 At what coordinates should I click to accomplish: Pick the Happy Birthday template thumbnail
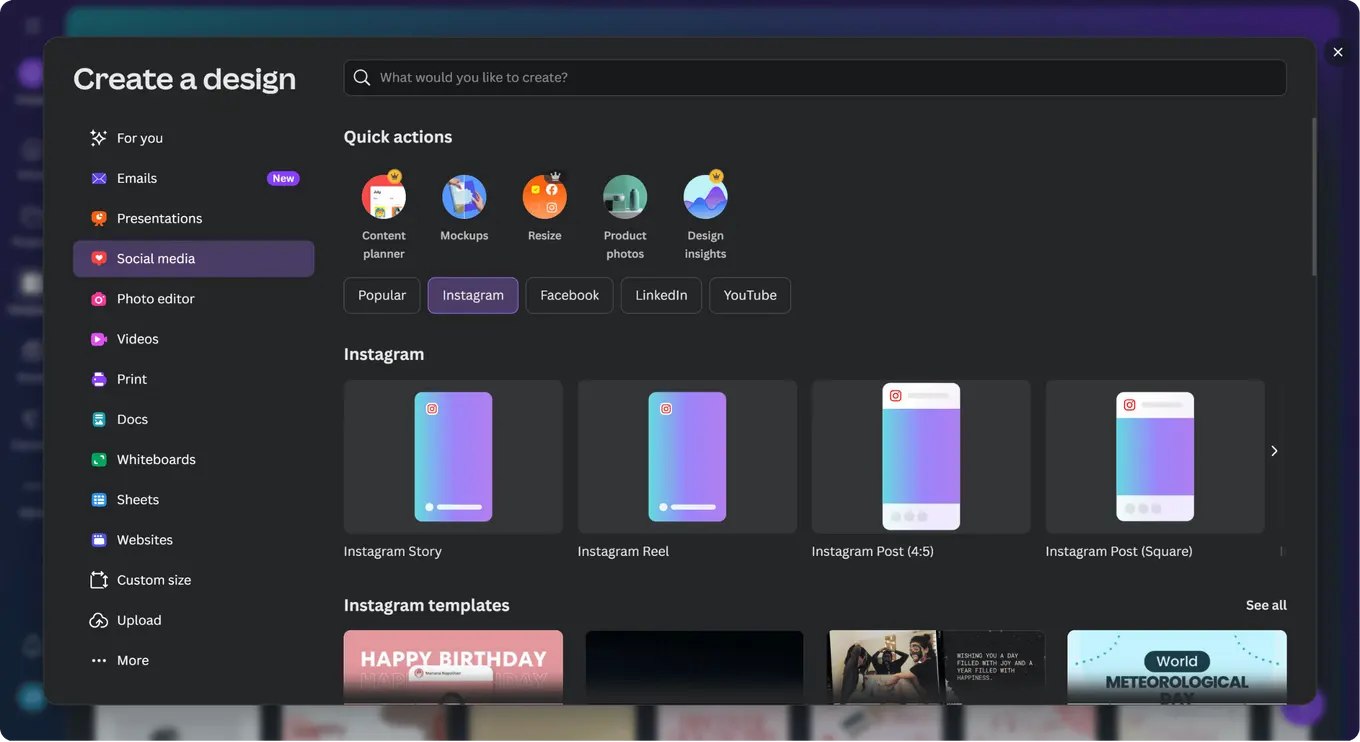453,666
